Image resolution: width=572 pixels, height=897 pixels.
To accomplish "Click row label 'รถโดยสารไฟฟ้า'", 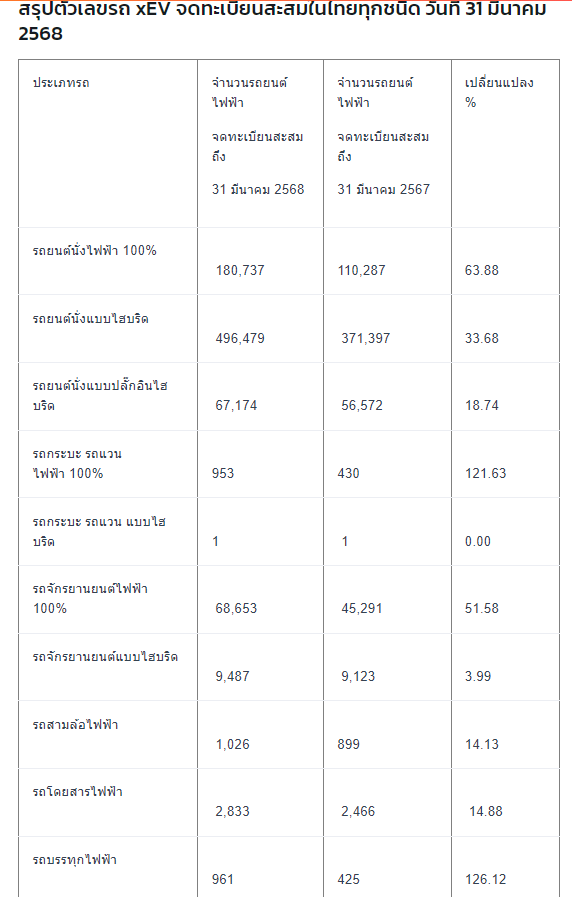I will [x=78, y=792].
